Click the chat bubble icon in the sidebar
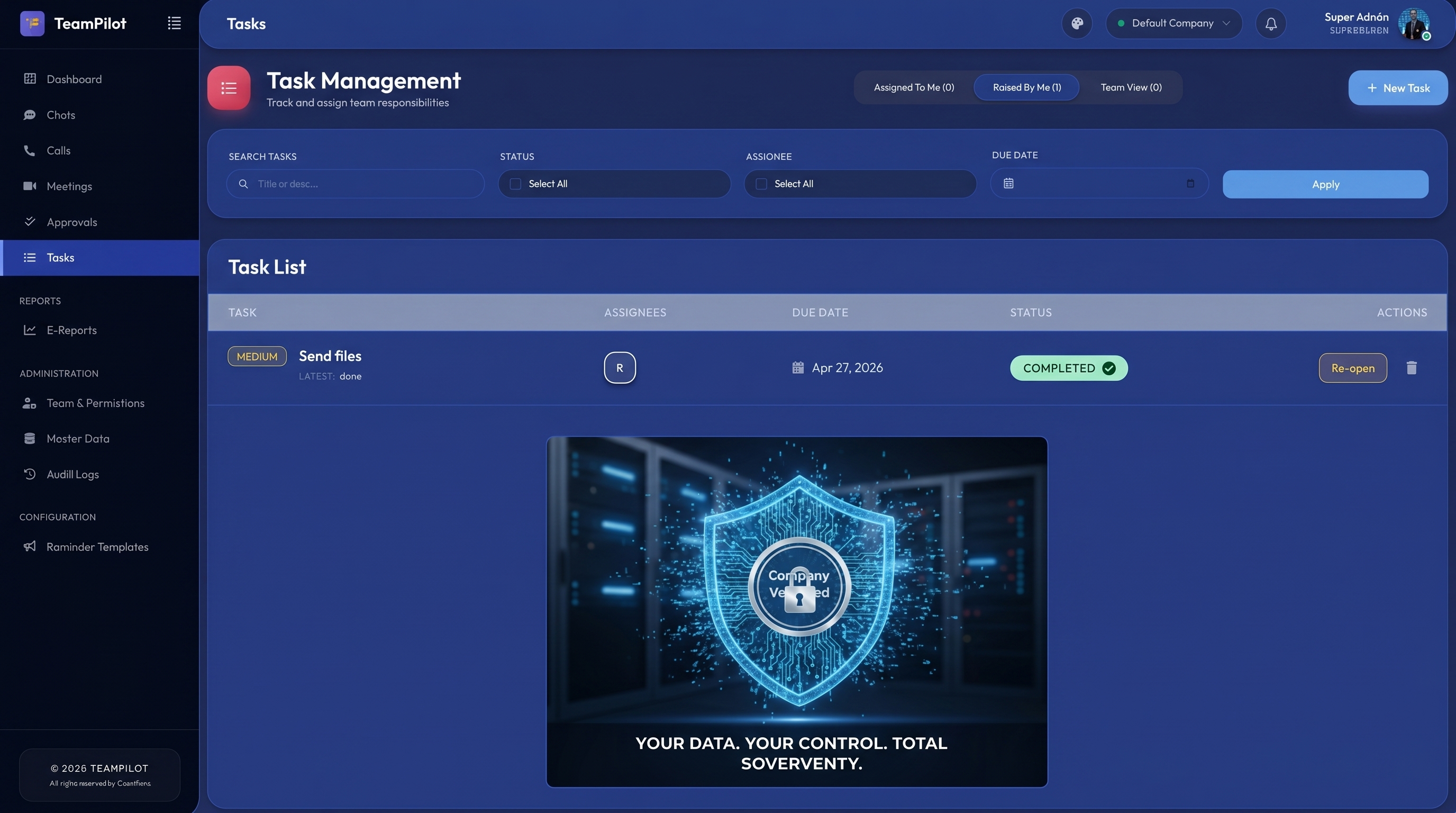 coord(30,115)
